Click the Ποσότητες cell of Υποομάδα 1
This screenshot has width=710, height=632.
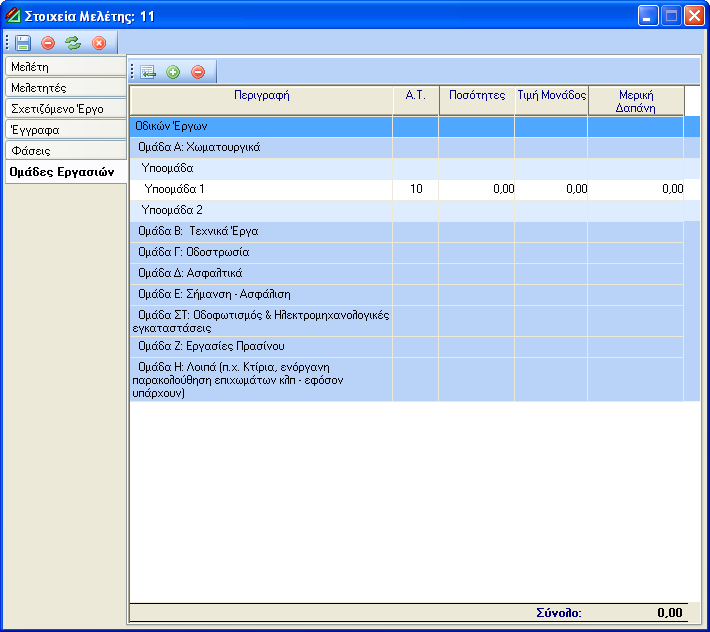click(476, 189)
